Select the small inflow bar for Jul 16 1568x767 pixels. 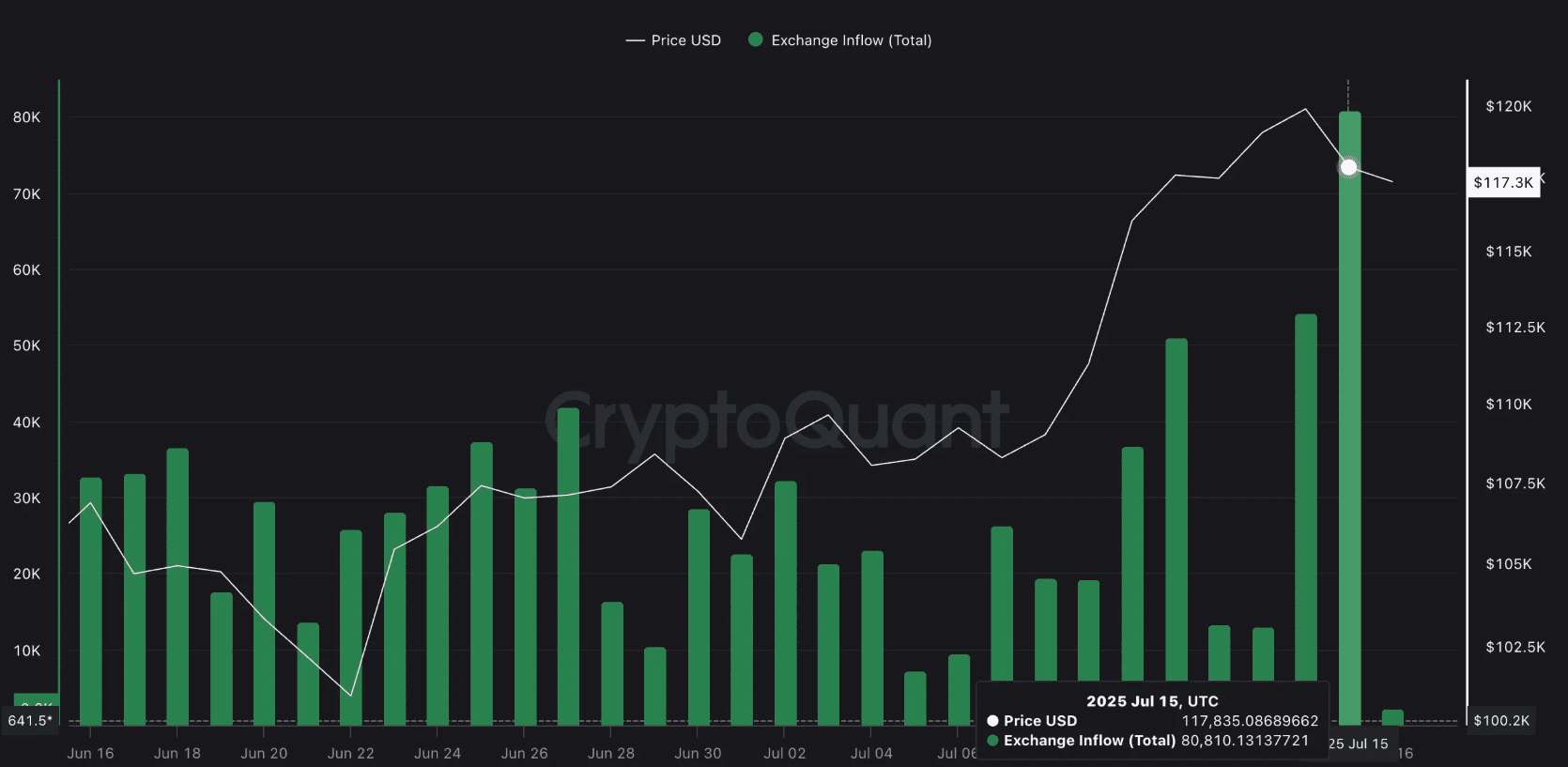(1392, 717)
